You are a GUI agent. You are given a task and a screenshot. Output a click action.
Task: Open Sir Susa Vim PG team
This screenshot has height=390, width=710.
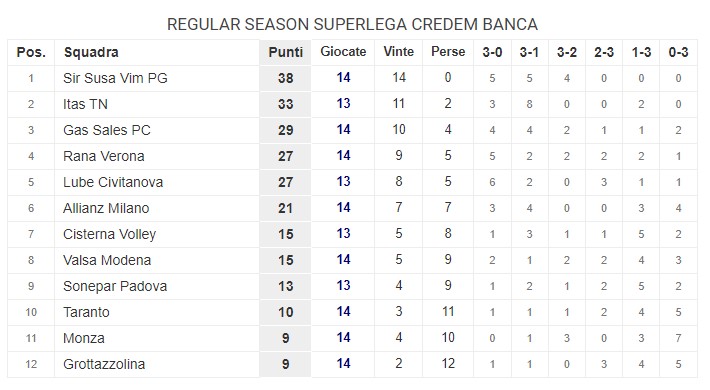(x=115, y=78)
